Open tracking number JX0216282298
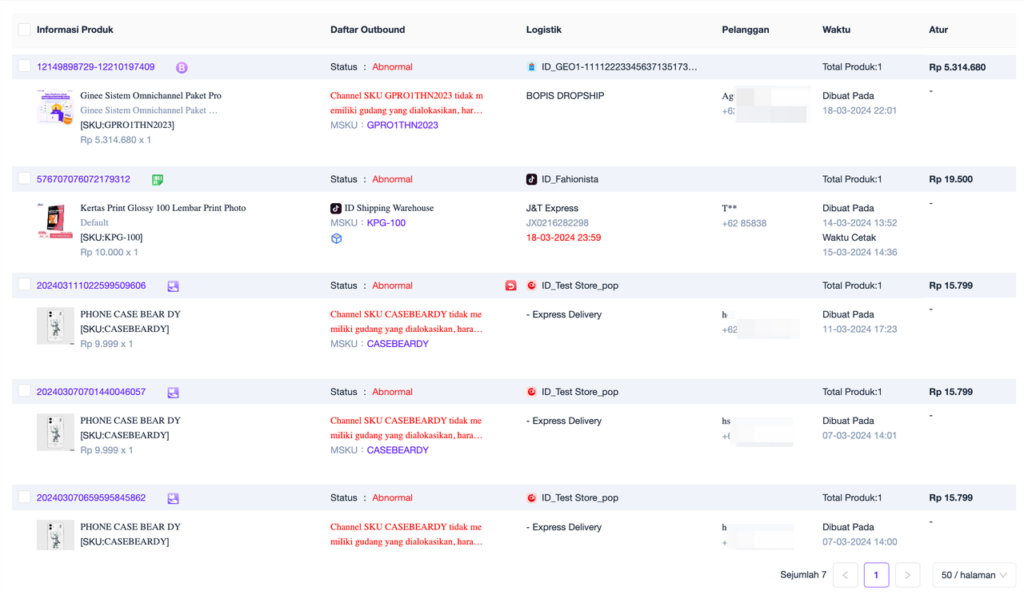1024x599 pixels. (557, 223)
